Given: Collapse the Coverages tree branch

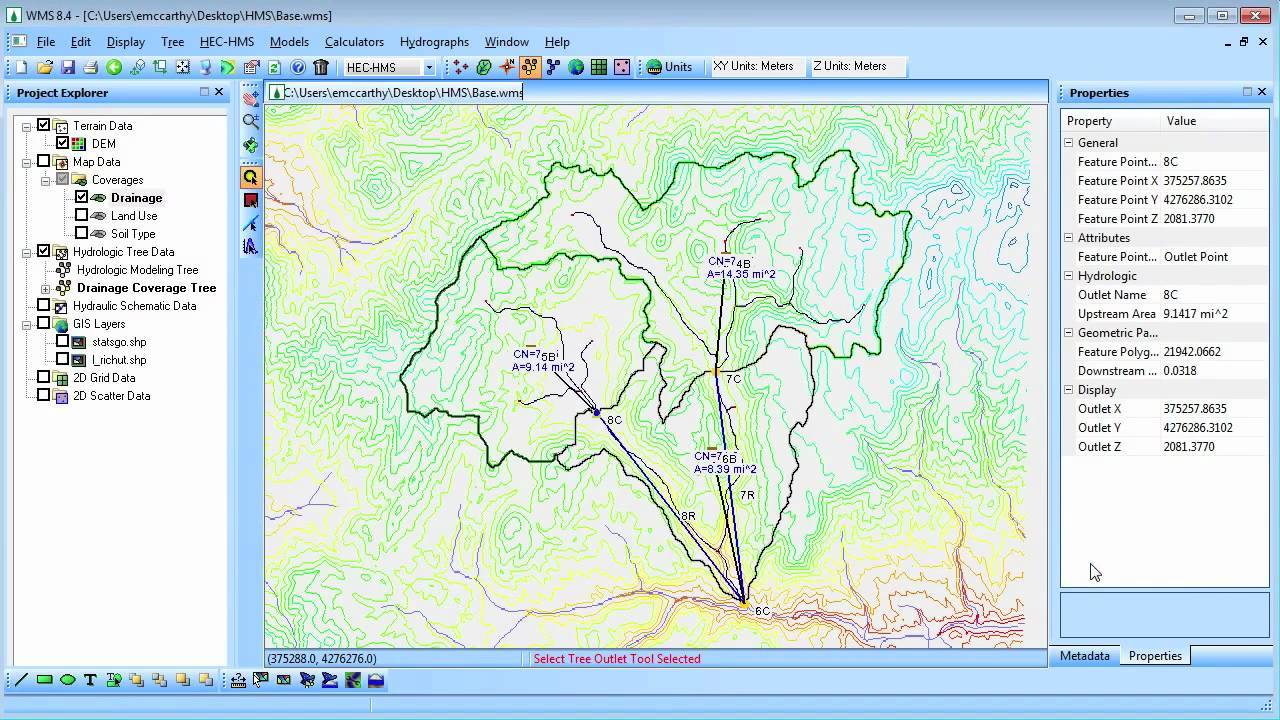Looking at the screenshot, I should [45, 180].
